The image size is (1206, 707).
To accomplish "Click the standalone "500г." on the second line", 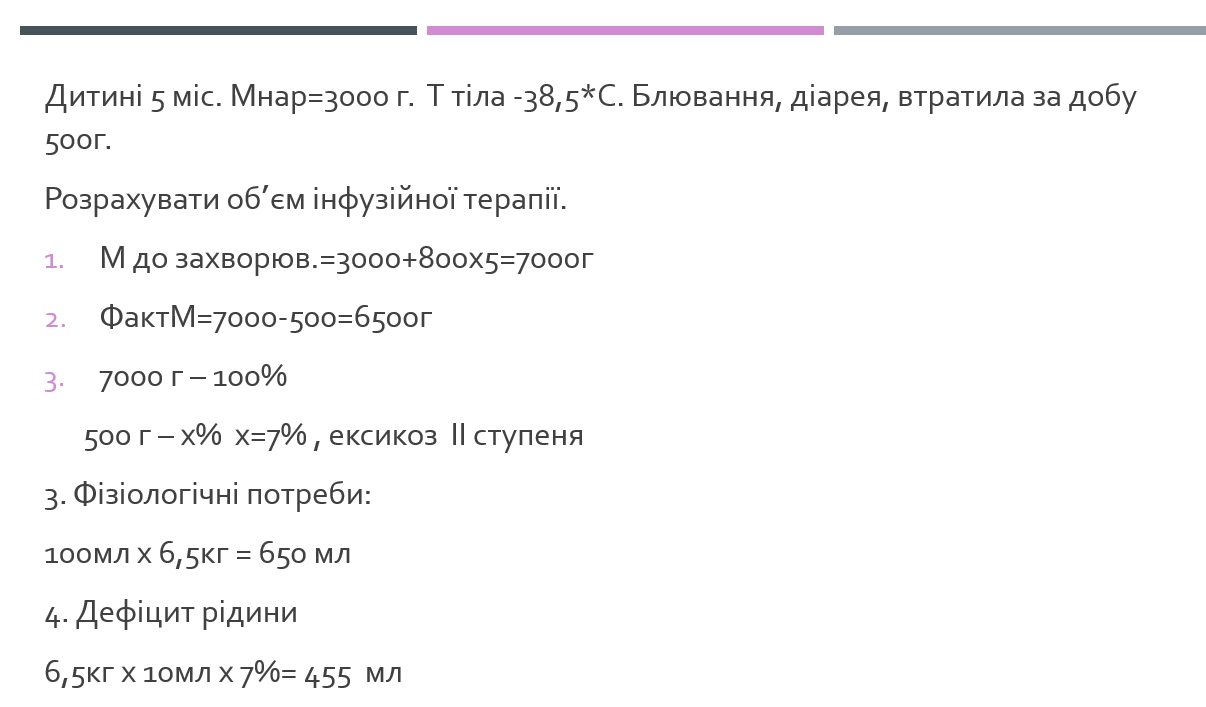I will (78, 141).
